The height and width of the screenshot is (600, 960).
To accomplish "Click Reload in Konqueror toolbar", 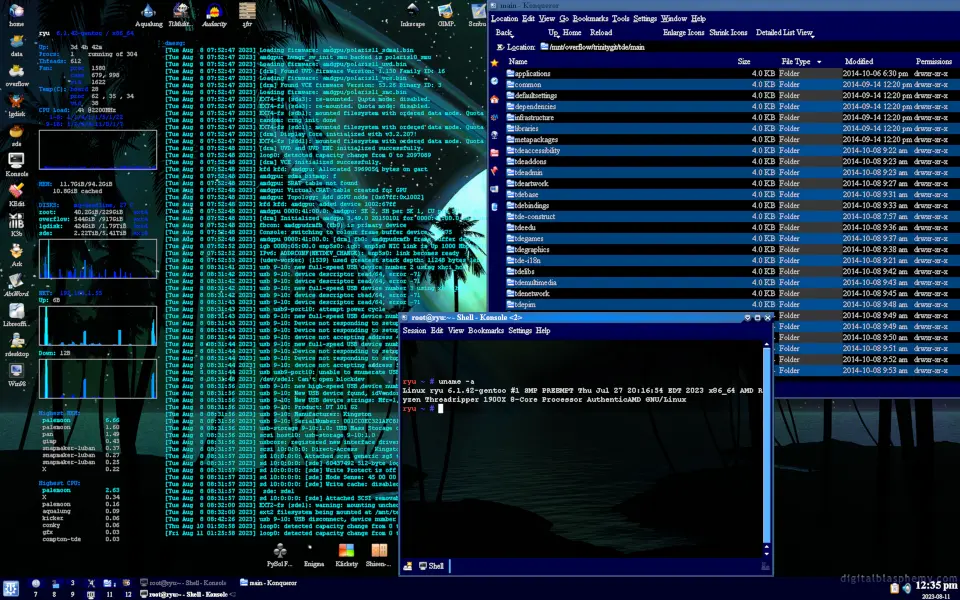I will click(x=601, y=32).
